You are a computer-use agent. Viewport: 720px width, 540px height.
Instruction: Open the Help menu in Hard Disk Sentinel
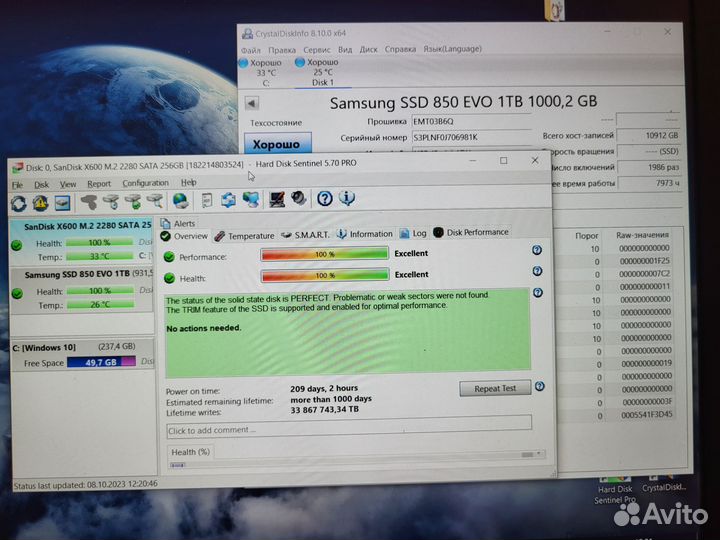click(188, 182)
